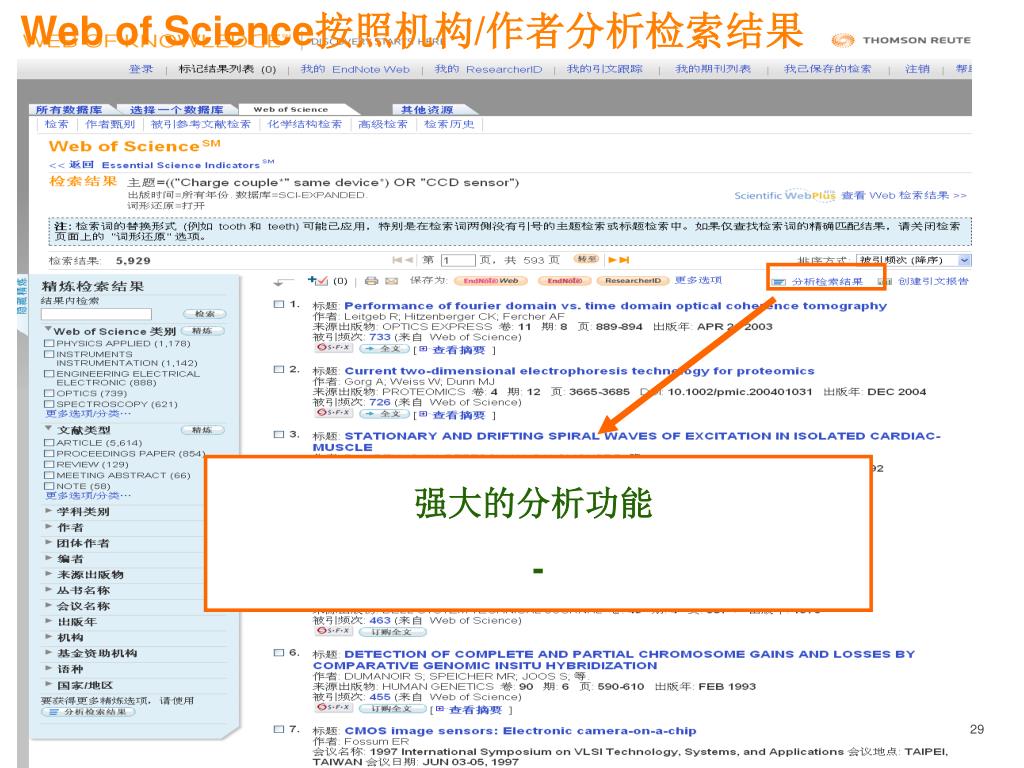Check the box for result 2
1024x768 pixels.
(x=279, y=369)
